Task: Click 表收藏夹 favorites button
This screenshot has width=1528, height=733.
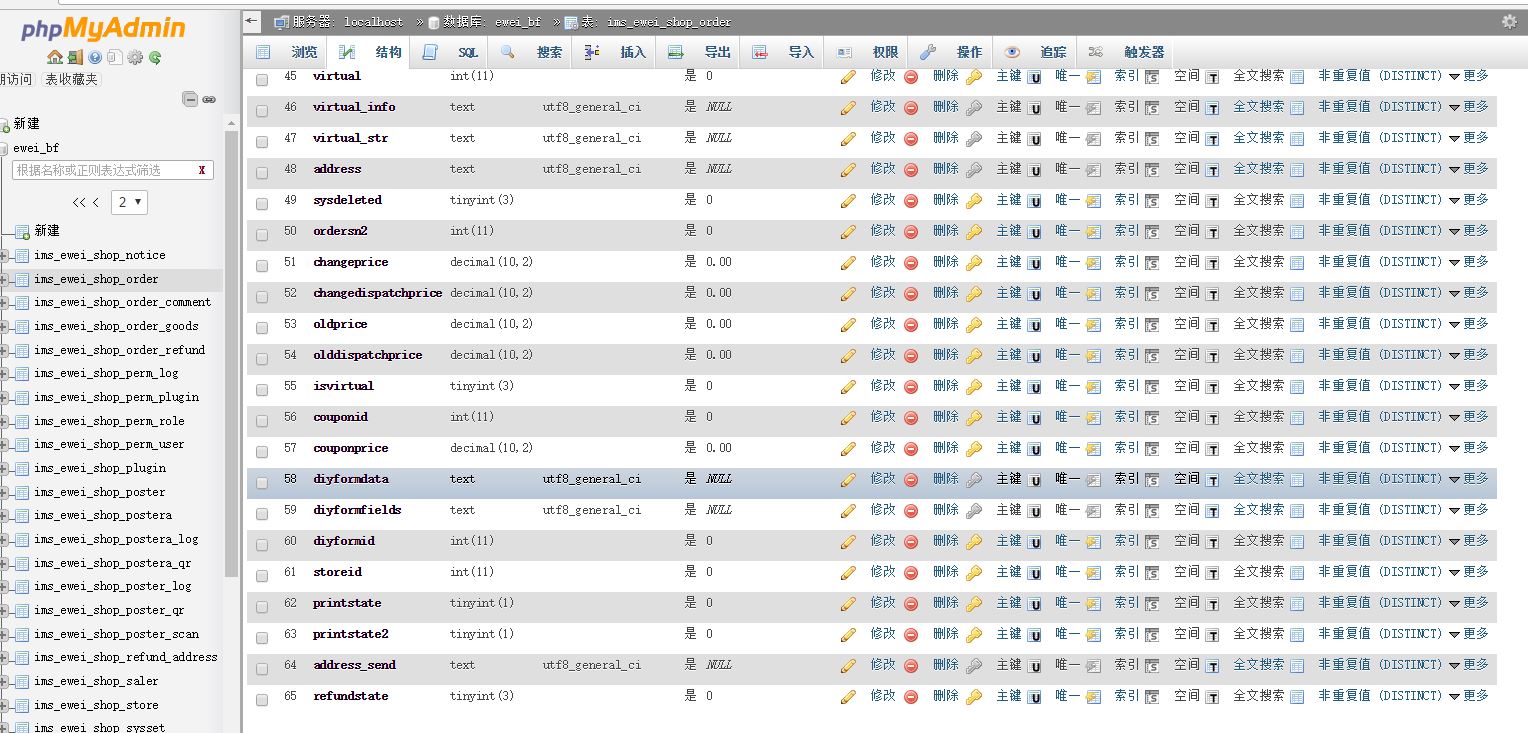Action: (72, 79)
